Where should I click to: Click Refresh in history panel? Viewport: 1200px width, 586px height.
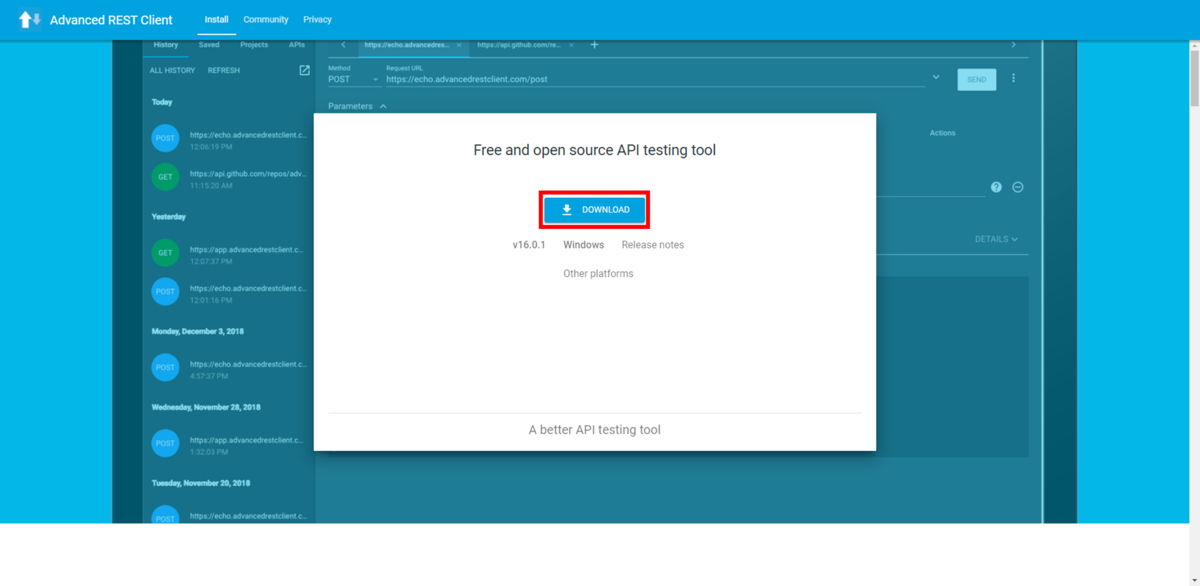point(224,71)
